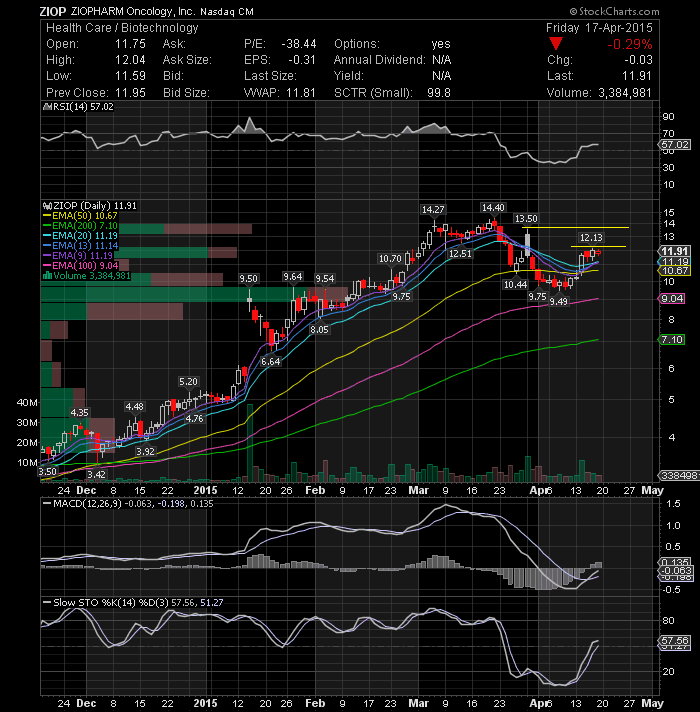700x712 pixels.
Task: Click the 9.54 price label
Action: [x=325, y=278]
